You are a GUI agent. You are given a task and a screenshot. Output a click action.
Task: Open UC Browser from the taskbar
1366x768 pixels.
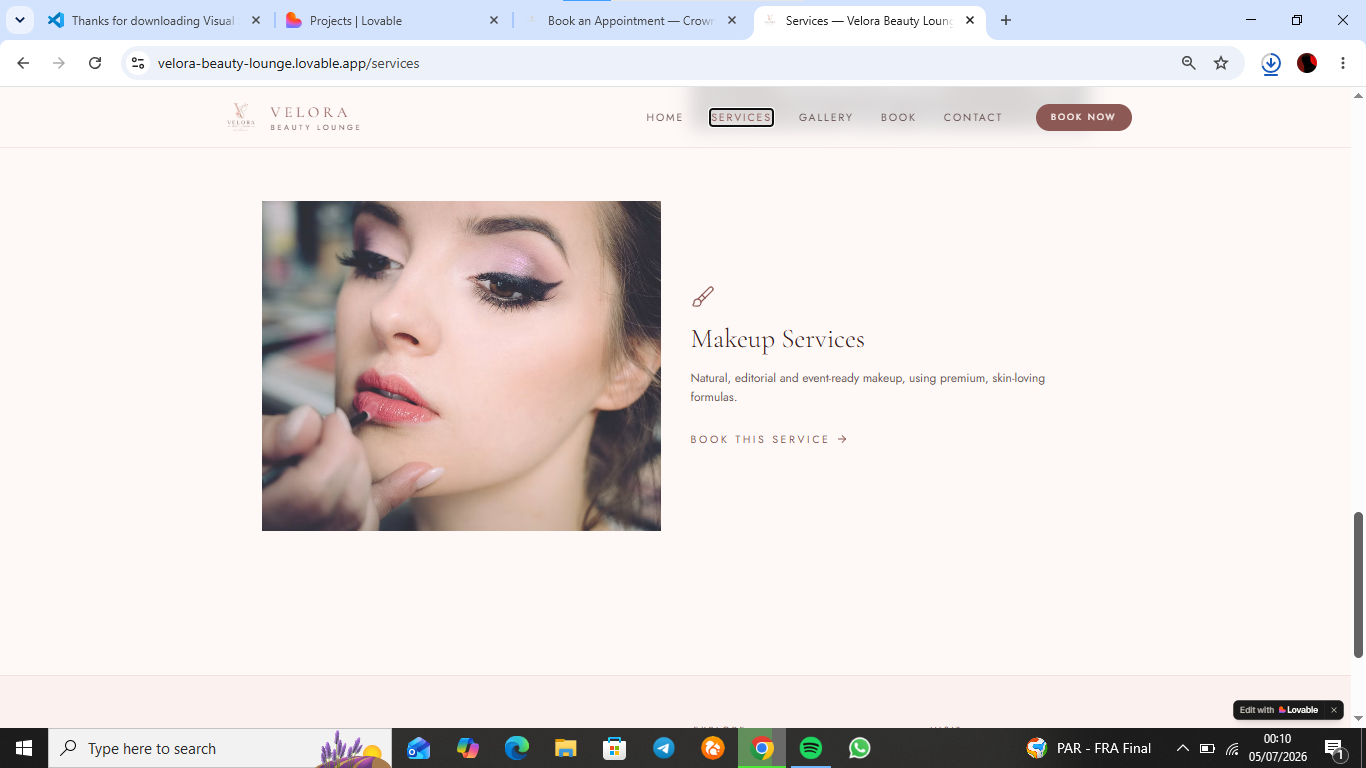pyautogui.click(x=713, y=748)
